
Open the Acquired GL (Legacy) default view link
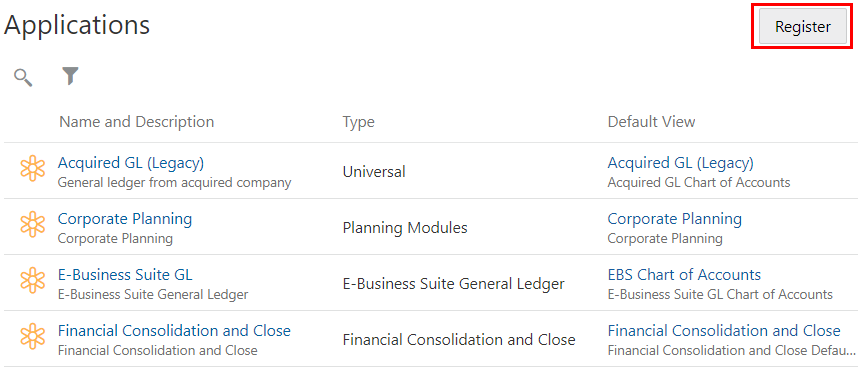[x=680, y=162]
